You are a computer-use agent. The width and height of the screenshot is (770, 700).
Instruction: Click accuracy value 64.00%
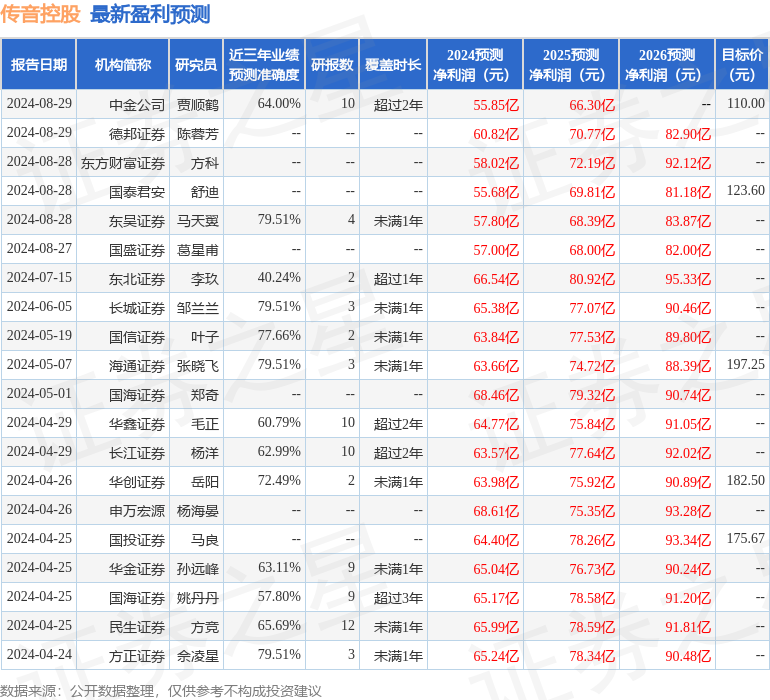pos(279,104)
